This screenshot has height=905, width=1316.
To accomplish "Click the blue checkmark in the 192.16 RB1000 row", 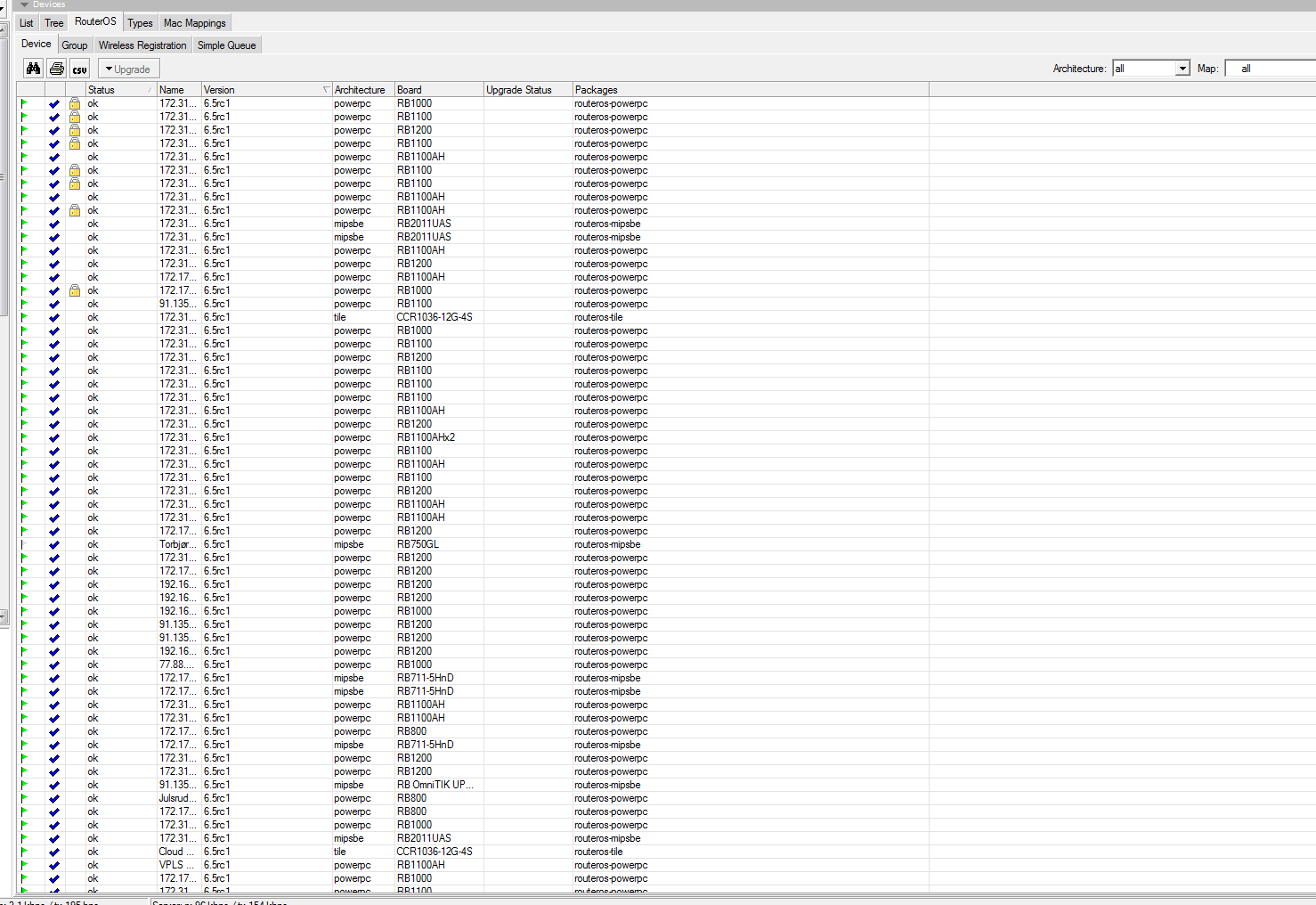I will tap(54, 611).
